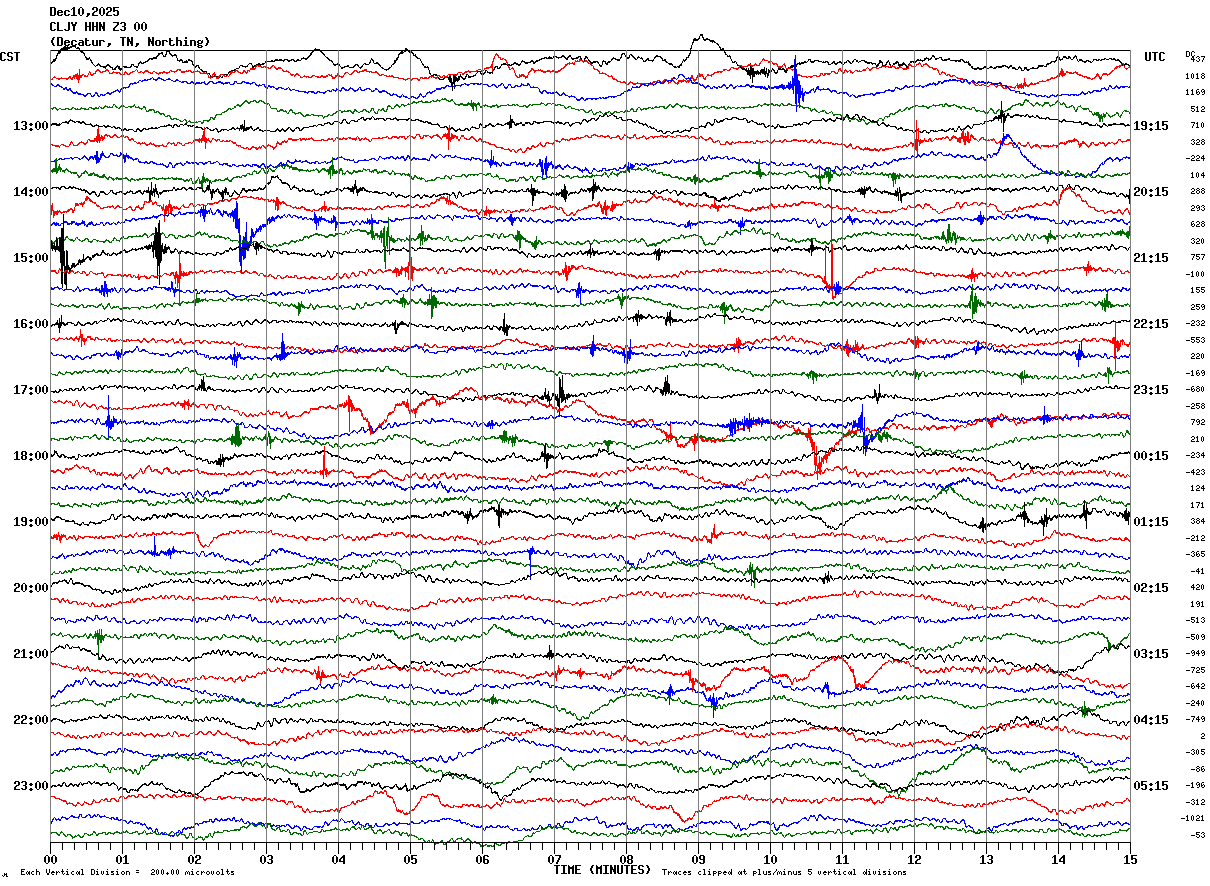Click the Each Vertical Division scale note
The width and height of the screenshot is (1210, 886).
[x=128, y=873]
